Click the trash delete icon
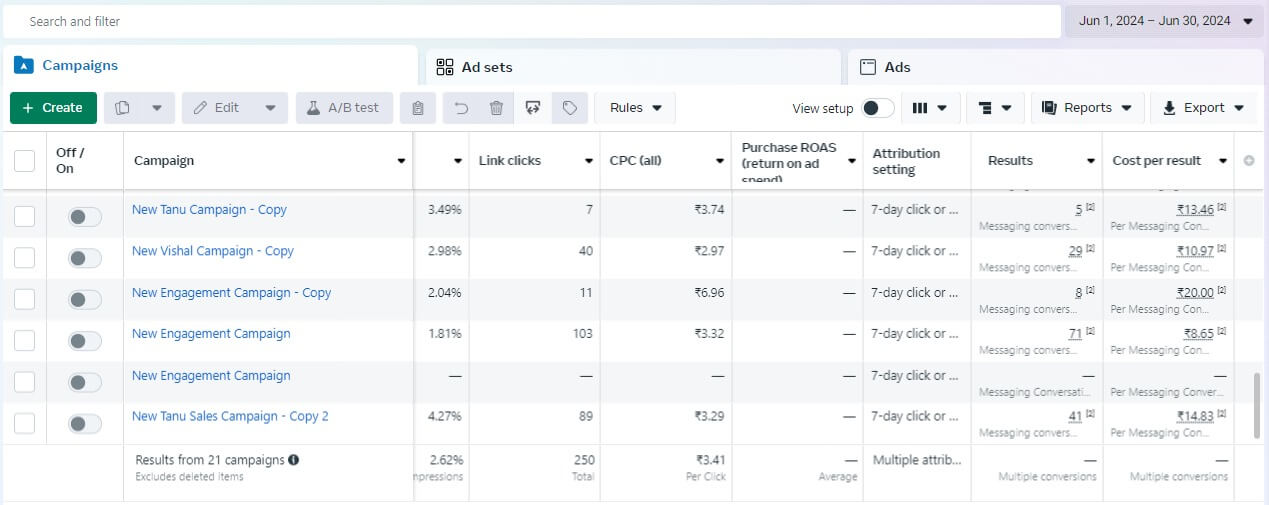The image size is (1269, 505). (496, 108)
